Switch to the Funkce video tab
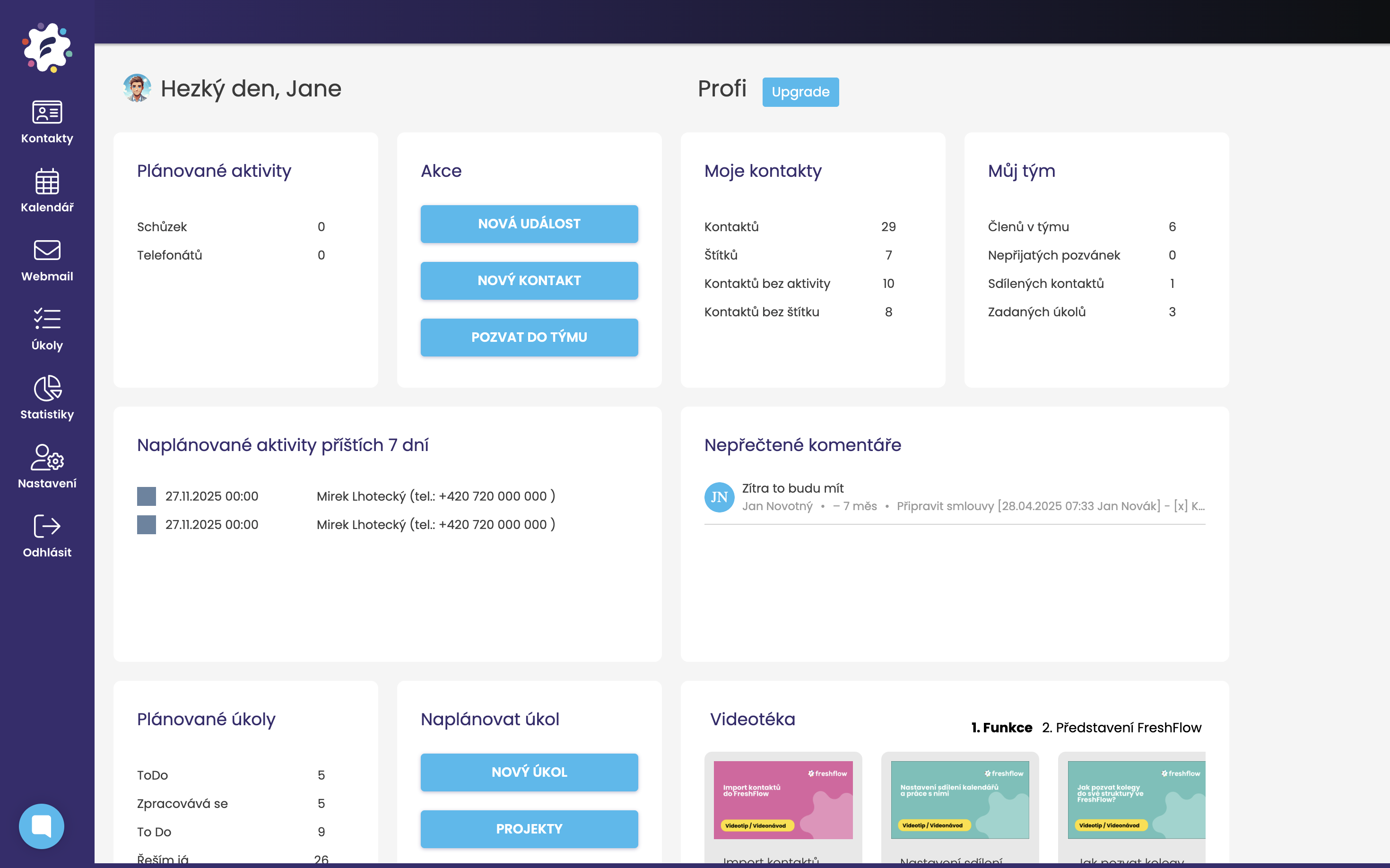This screenshot has width=1390, height=868. pyautogui.click(x=1001, y=727)
